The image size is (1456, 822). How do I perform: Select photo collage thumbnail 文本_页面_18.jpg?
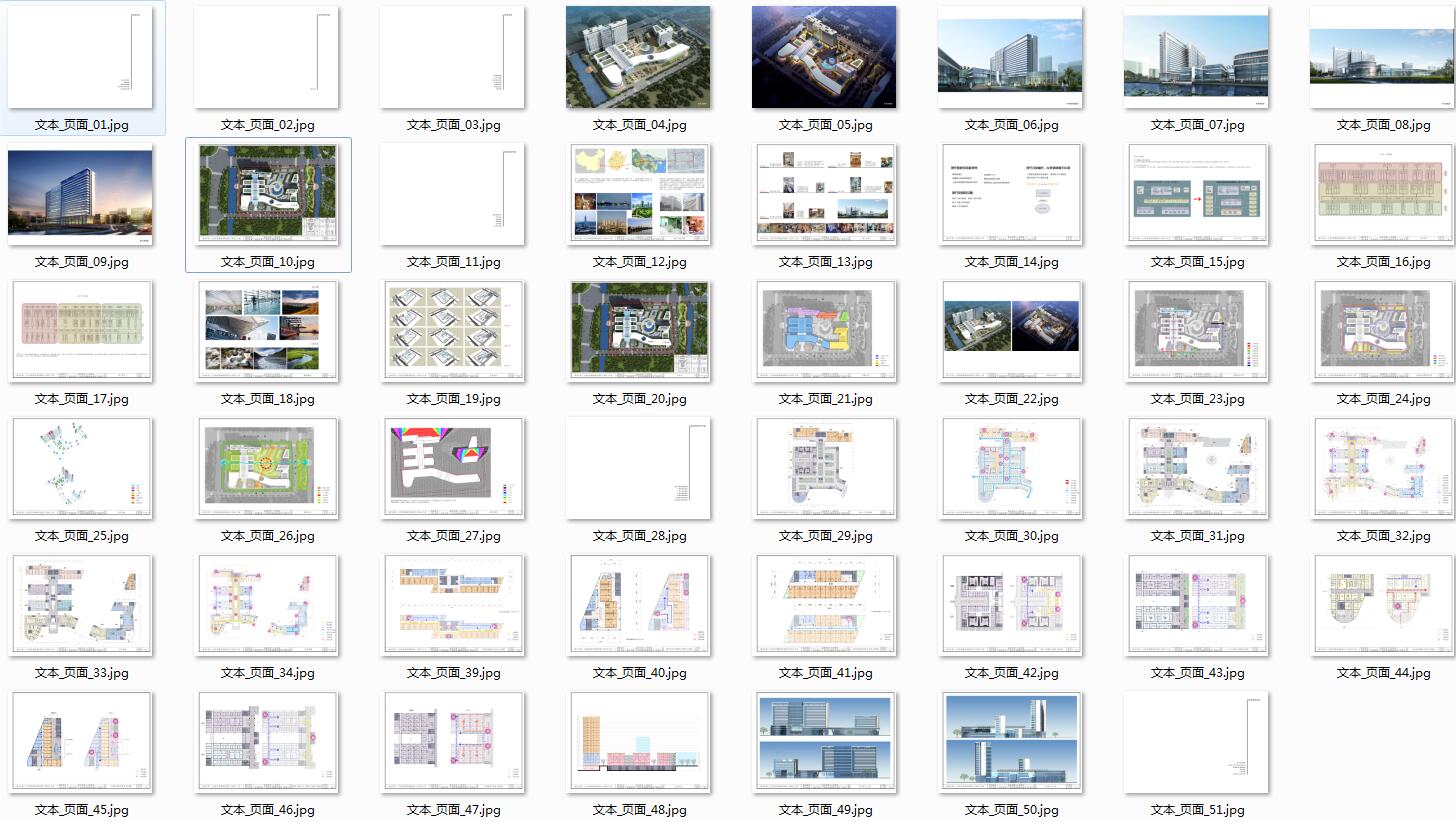pyautogui.click(x=266, y=332)
